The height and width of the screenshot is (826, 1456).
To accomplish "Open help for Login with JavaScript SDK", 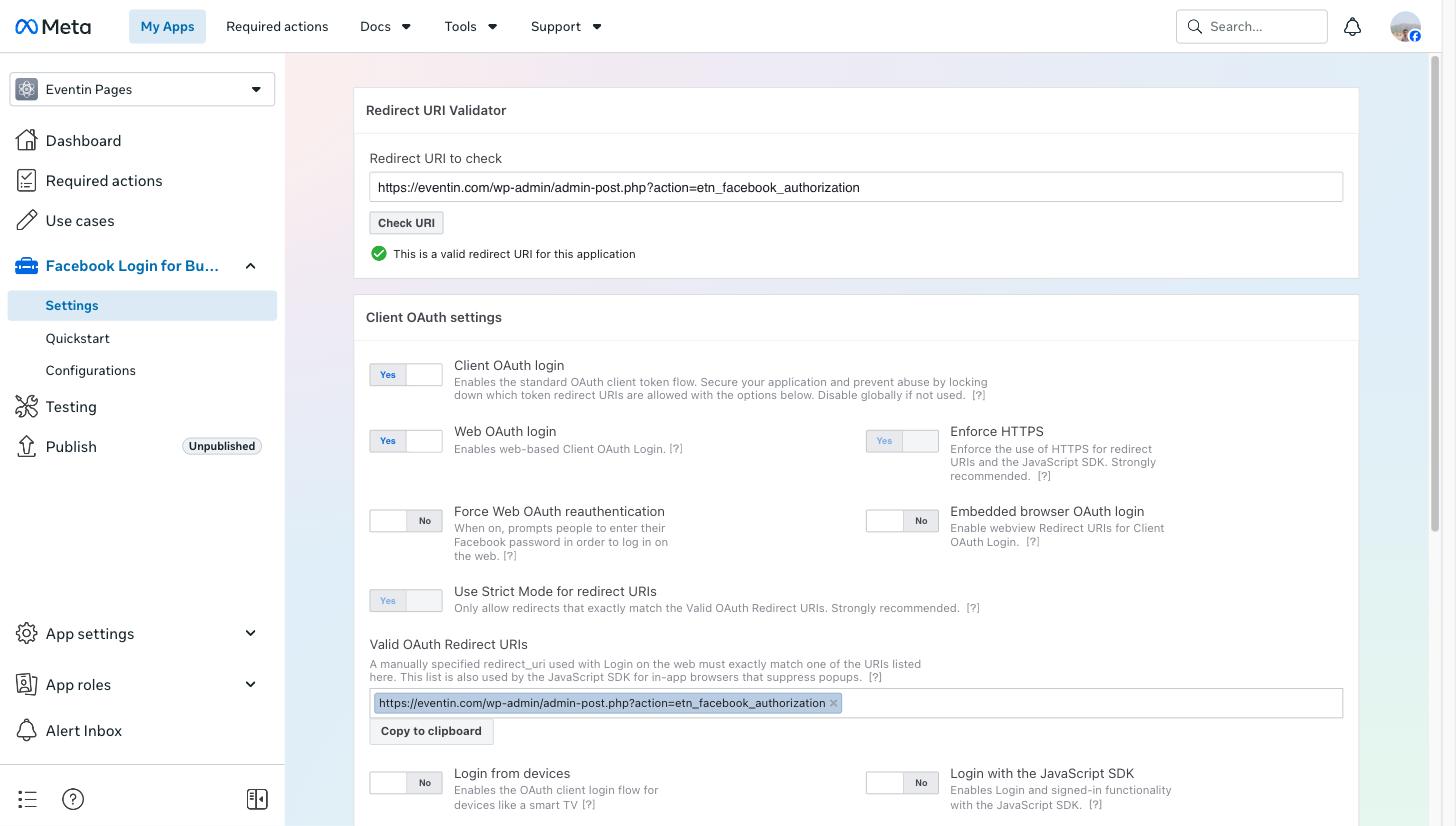I will [1095, 804].
